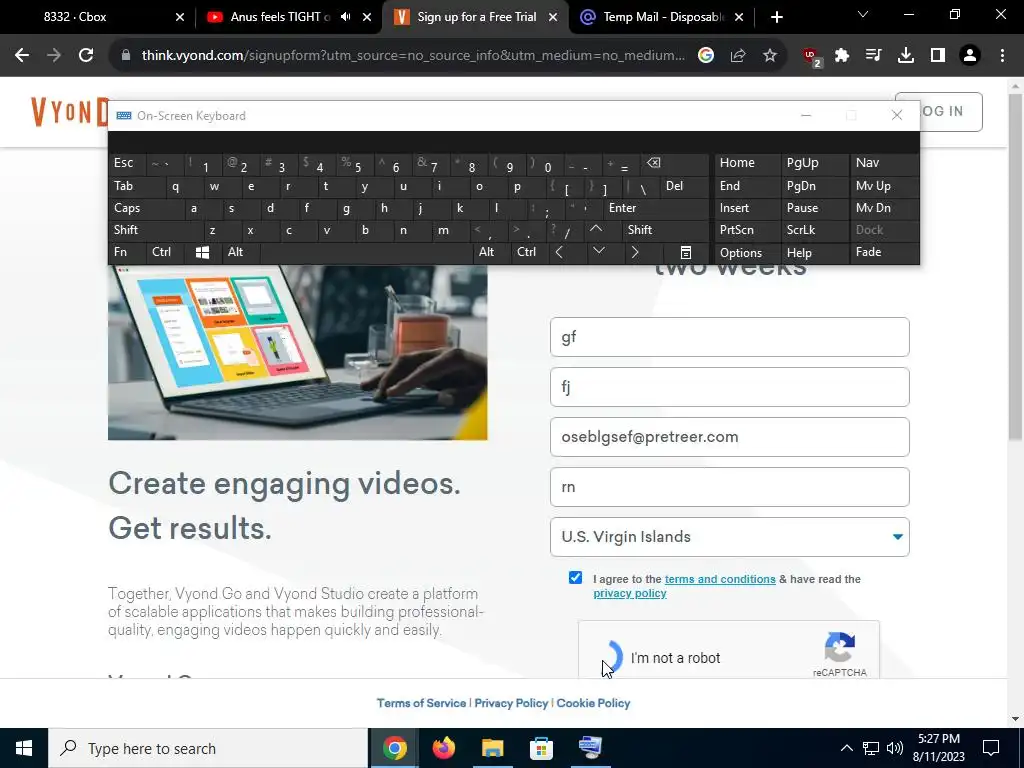
Task: Open Chrome three-dot menu
Action: [1002, 56]
